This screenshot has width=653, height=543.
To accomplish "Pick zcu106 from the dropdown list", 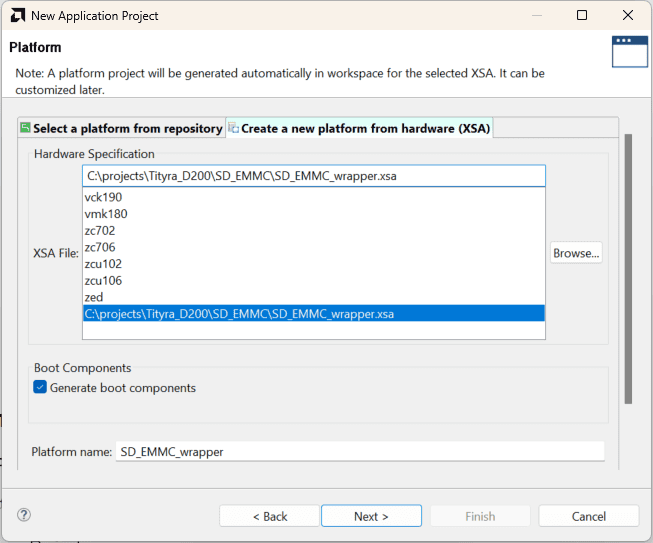I will pyautogui.click(x=104, y=281).
